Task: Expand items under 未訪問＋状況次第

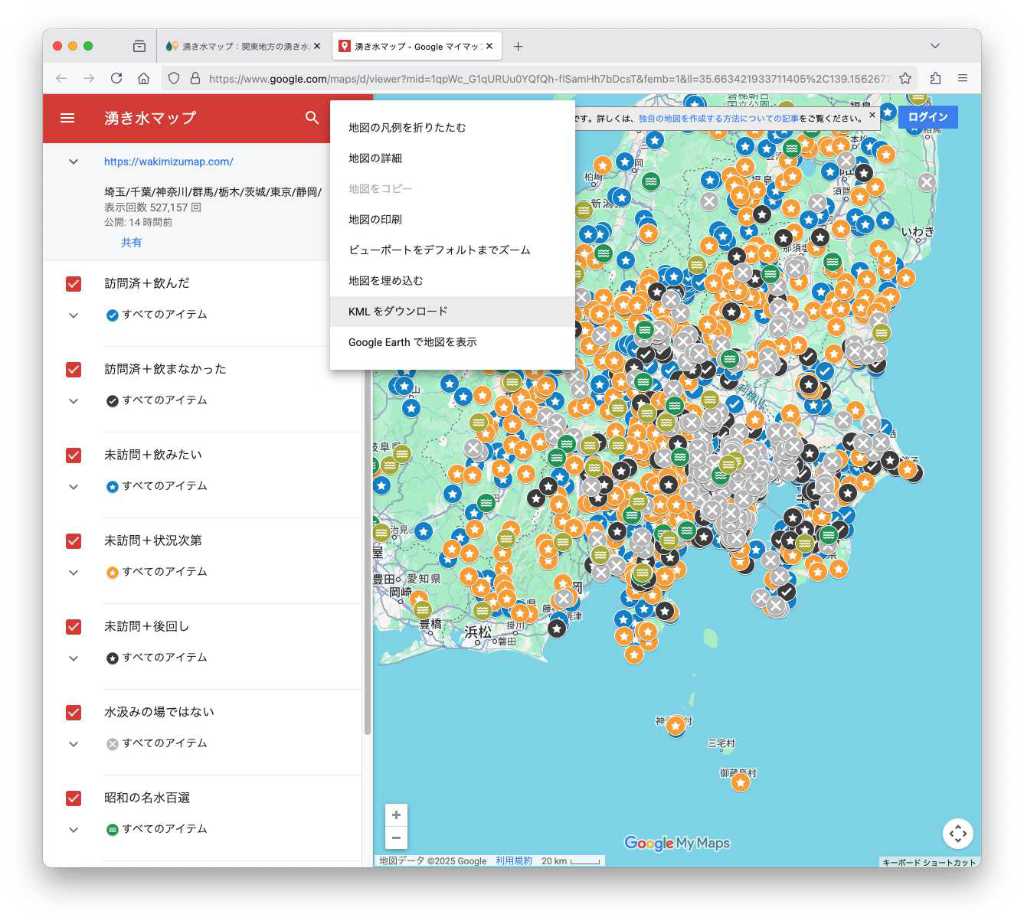Action: click(x=74, y=573)
